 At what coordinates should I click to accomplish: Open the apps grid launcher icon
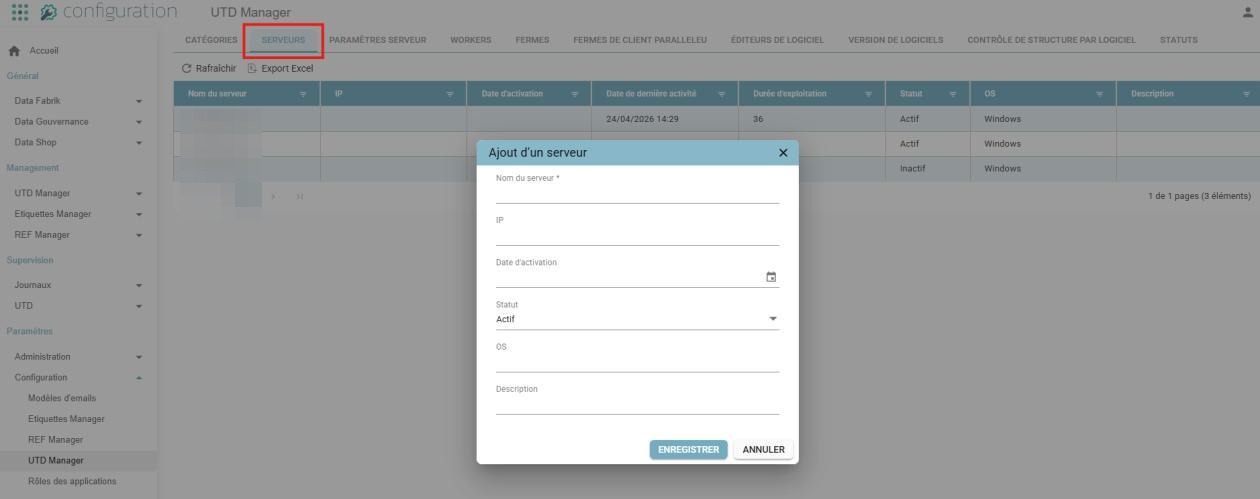(x=19, y=12)
